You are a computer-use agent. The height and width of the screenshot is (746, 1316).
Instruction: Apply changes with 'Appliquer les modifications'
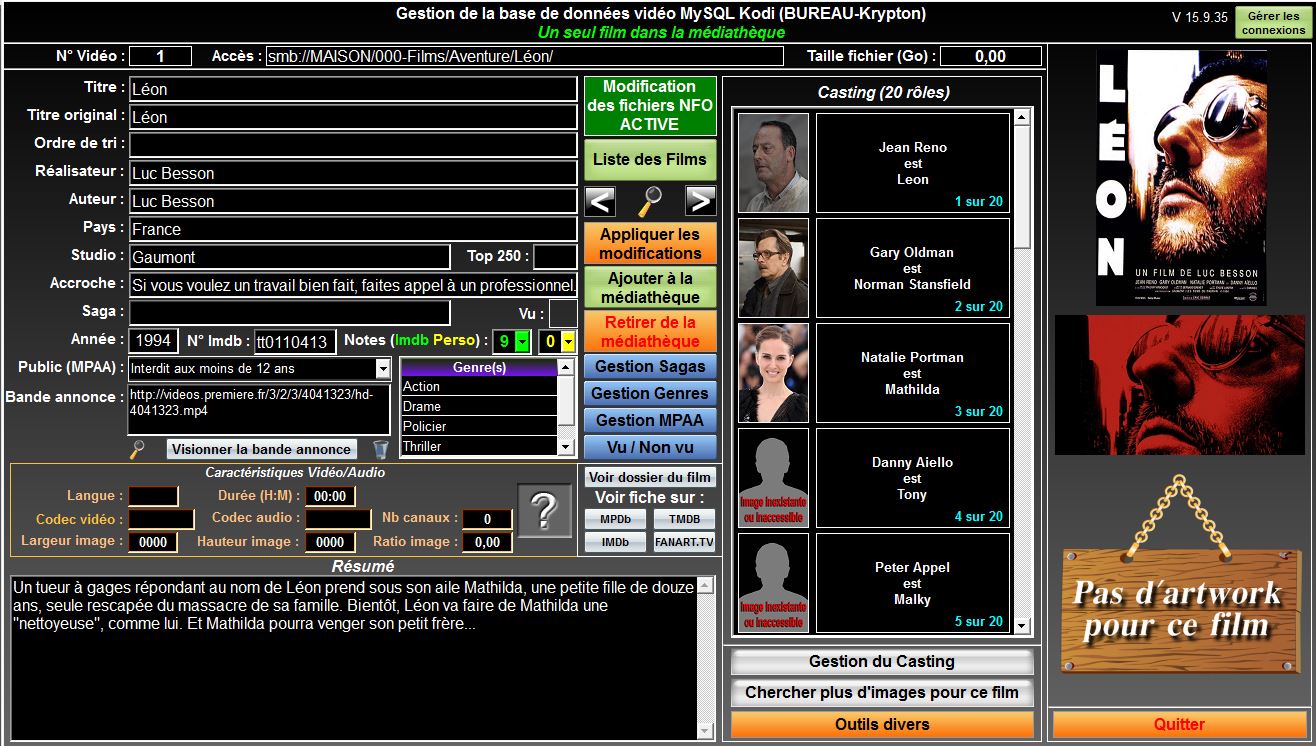650,244
